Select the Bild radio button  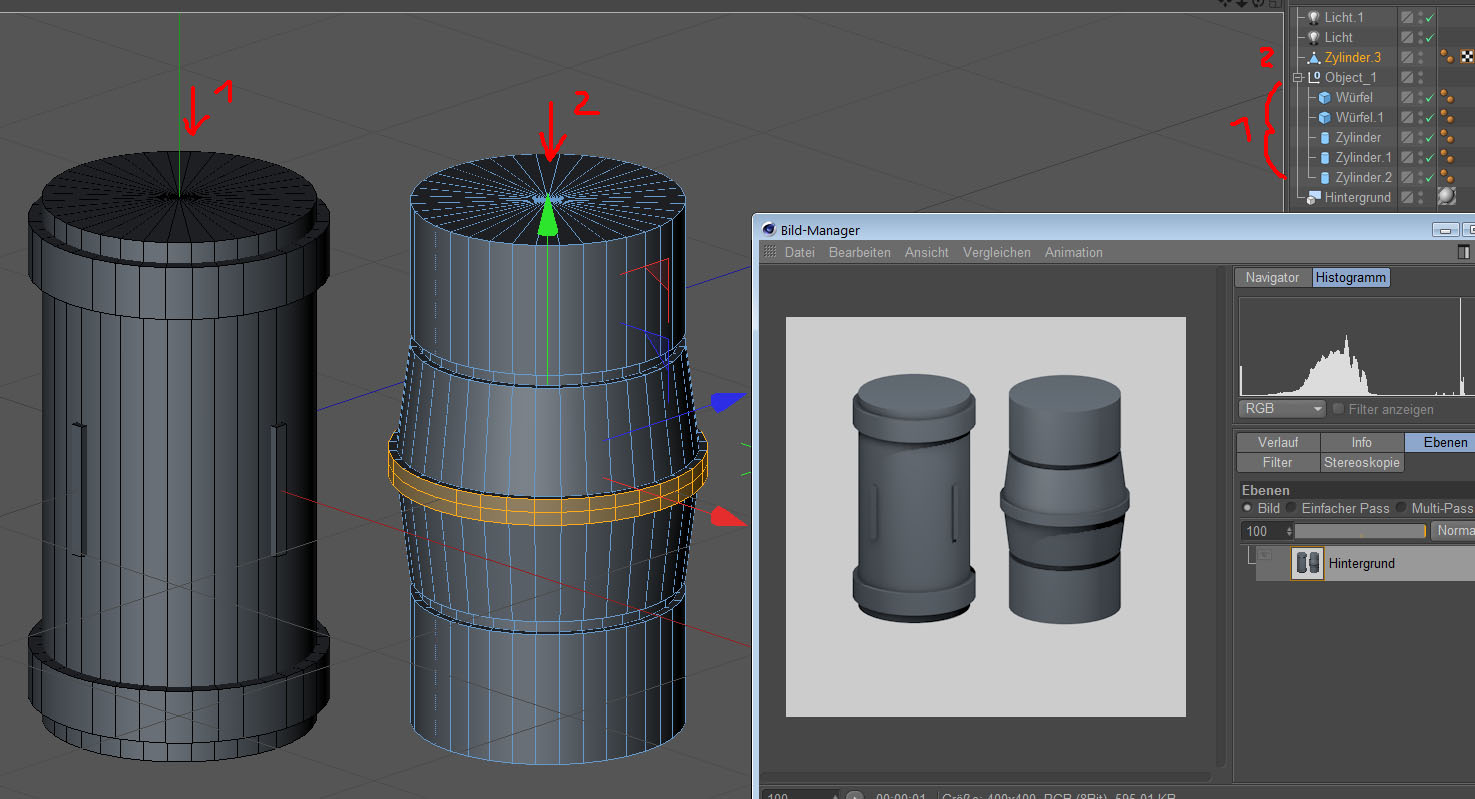coord(1247,508)
